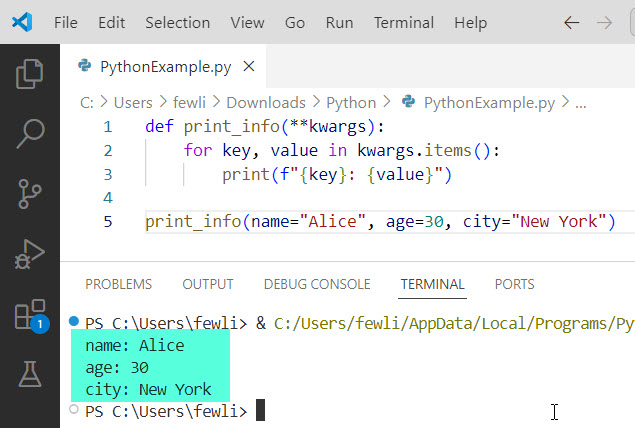Viewport: 635px width, 428px height.
Task: Click the terminal cursor at last prompt
Action: point(260,411)
